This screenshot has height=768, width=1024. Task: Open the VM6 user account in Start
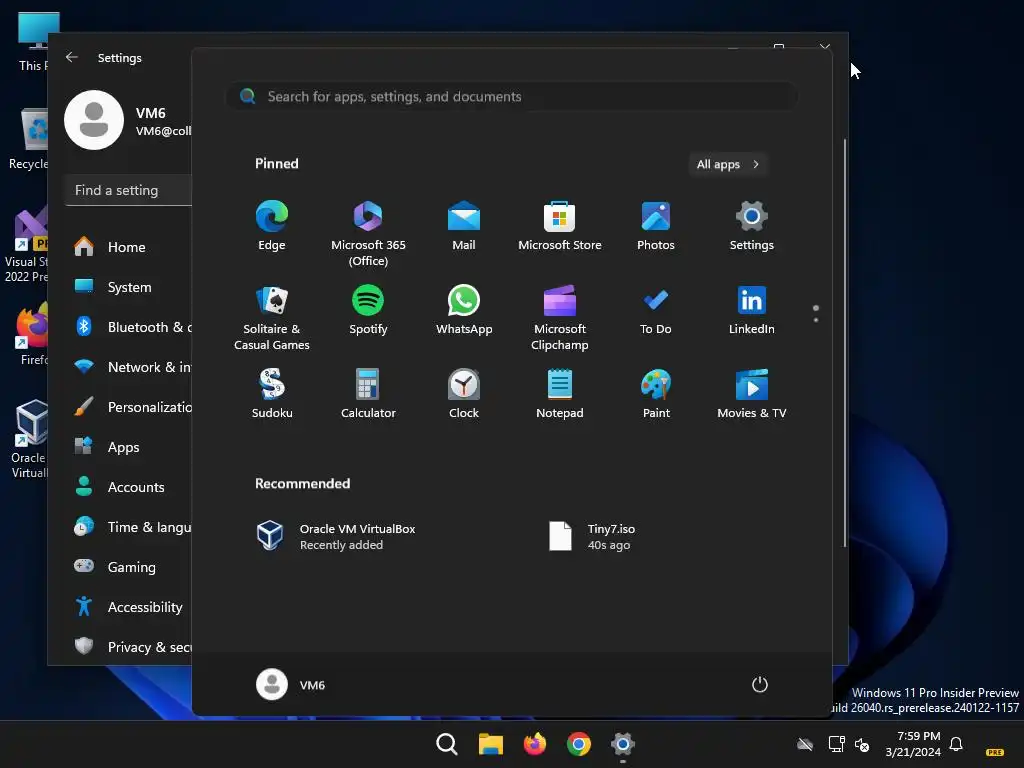[291, 684]
